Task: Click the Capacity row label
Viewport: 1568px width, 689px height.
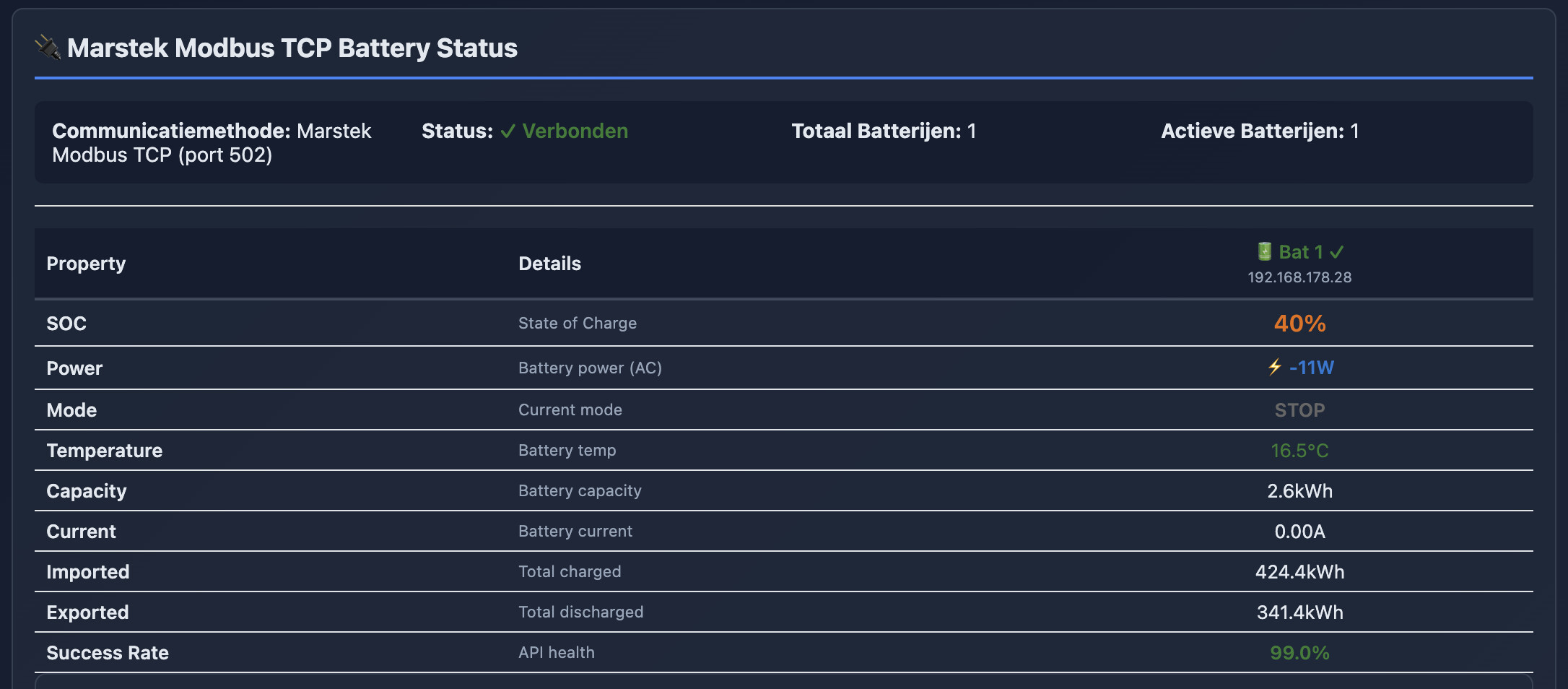Action: tap(87, 491)
